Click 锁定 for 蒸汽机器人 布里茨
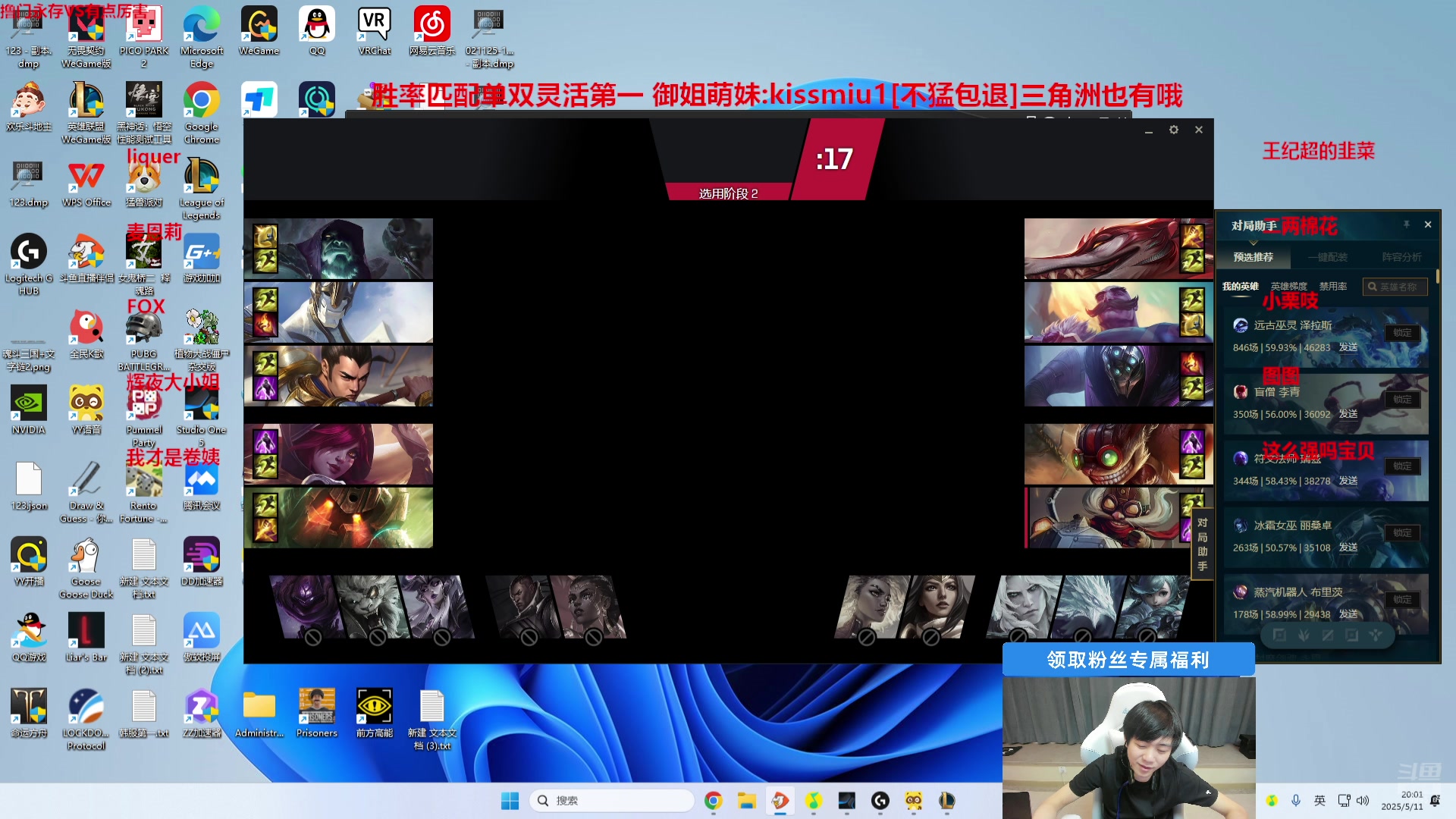Viewport: 1456px width, 819px height. 1402,599
